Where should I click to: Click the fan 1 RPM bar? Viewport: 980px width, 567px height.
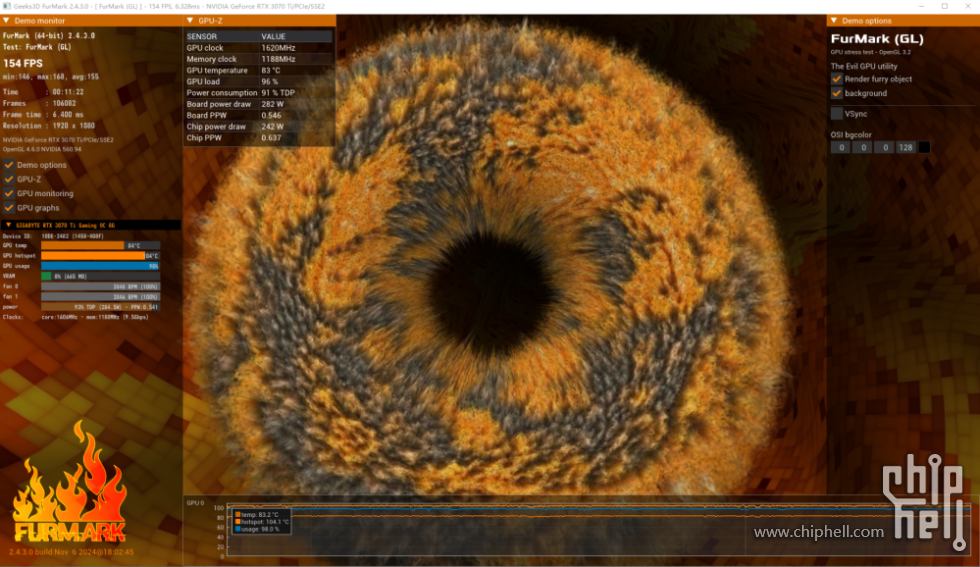pos(101,296)
